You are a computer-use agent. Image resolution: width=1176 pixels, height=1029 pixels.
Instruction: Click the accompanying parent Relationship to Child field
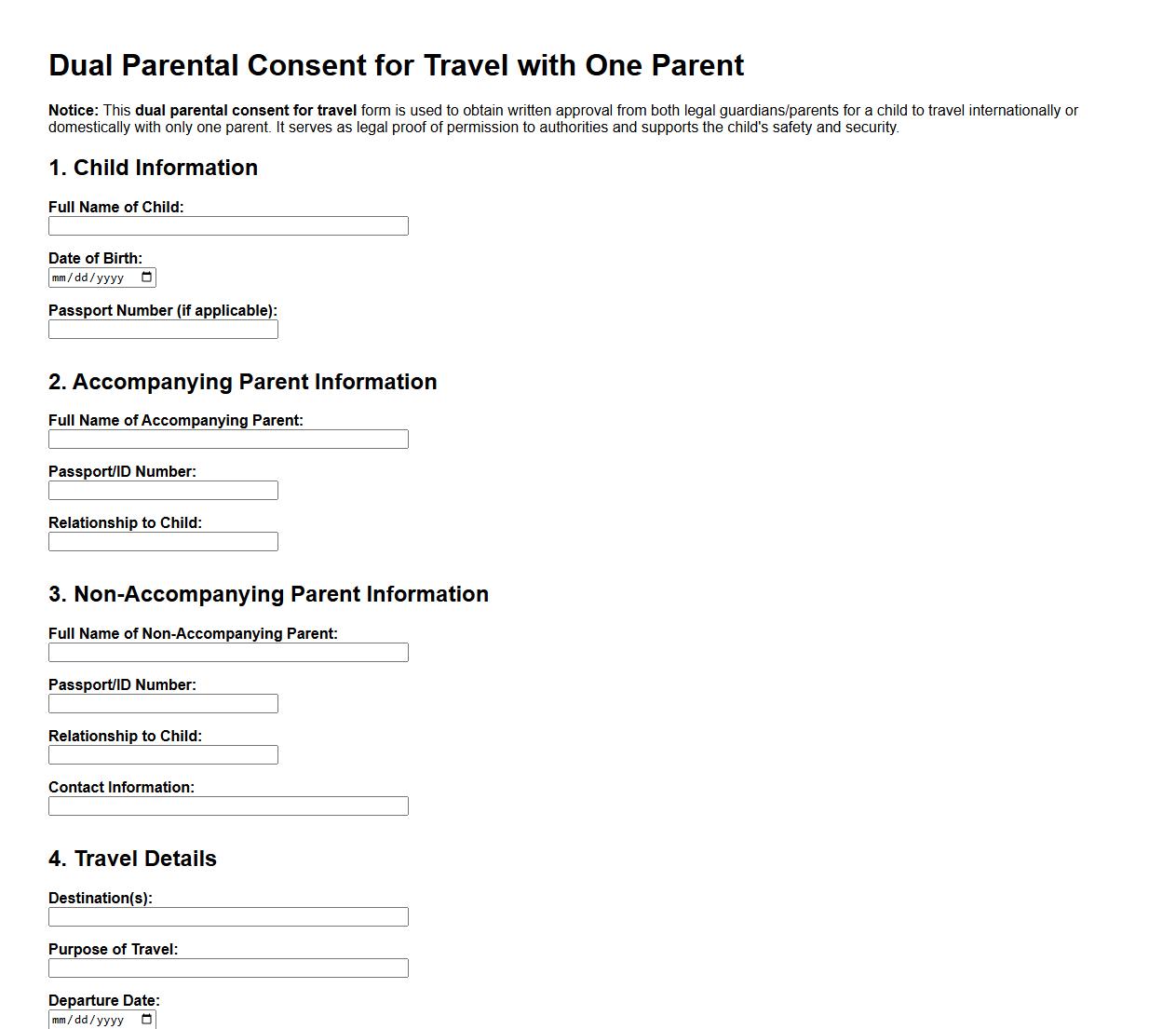163,541
